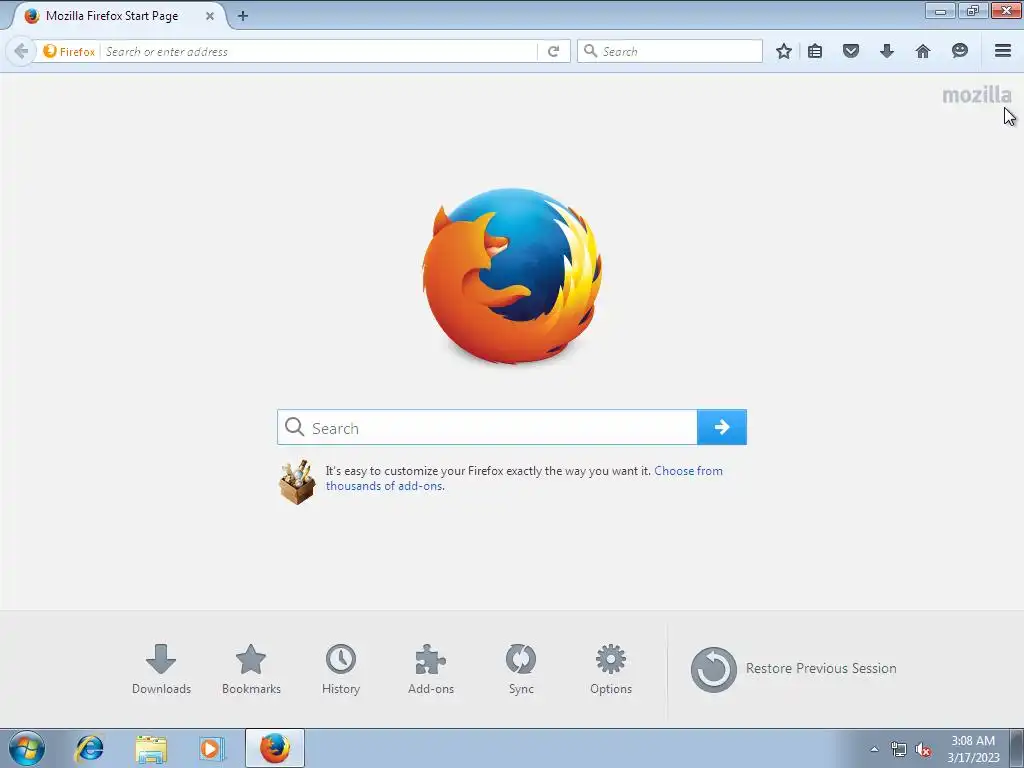
Task: Open the Hello chat smiley icon
Action: pos(959,51)
